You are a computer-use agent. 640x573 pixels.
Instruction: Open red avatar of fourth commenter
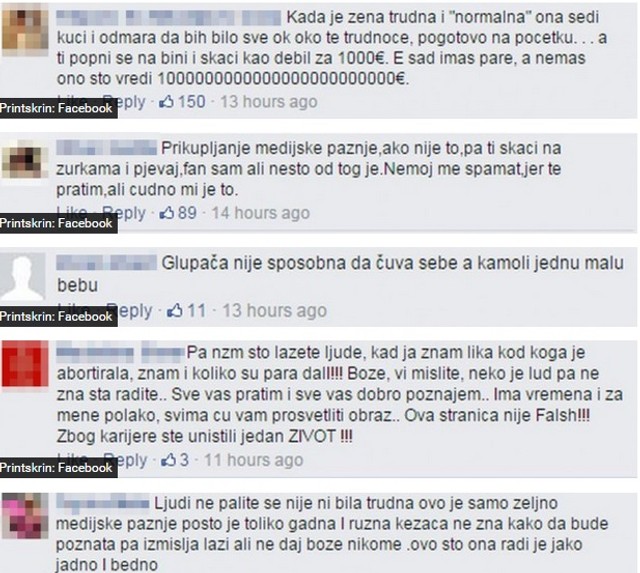click(x=25, y=364)
